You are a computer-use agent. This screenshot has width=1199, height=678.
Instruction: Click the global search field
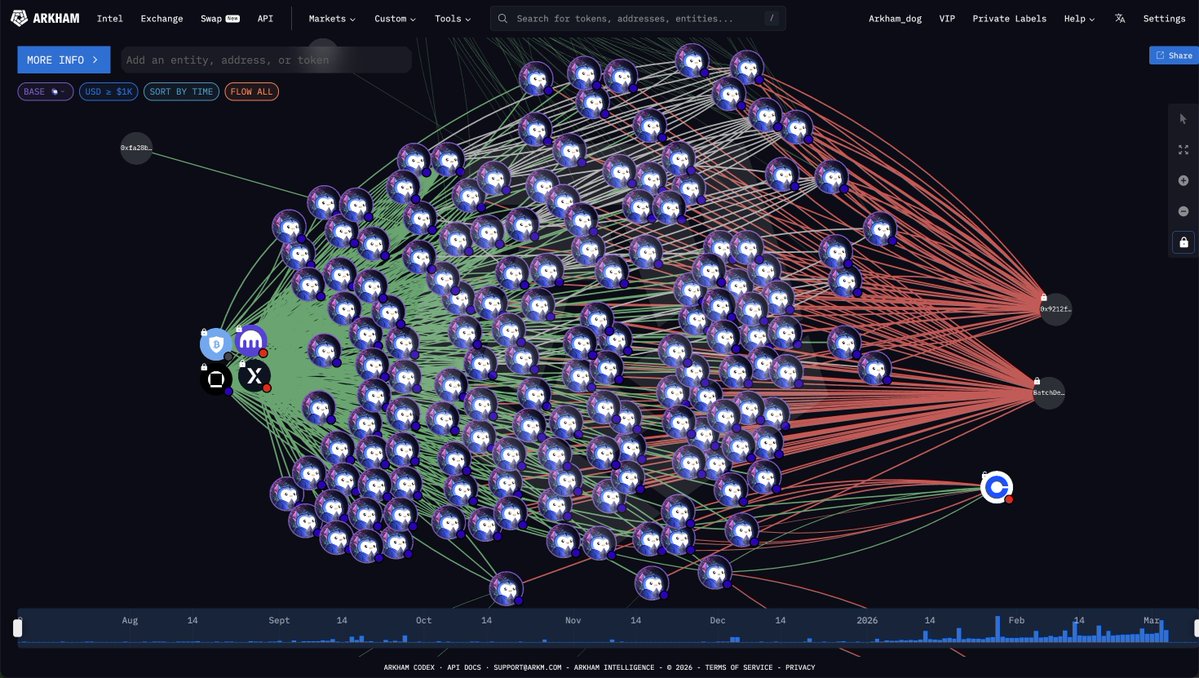[638, 18]
